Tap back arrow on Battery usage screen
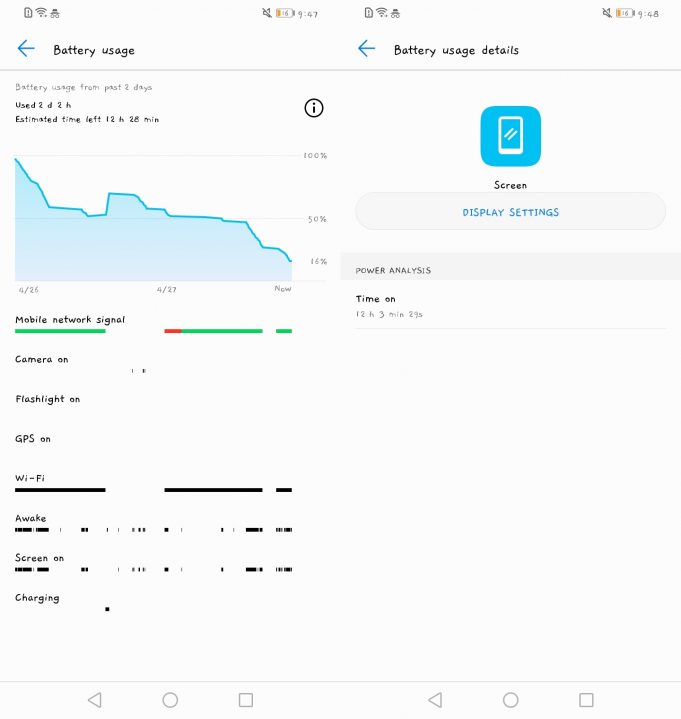 tap(26, 49)
